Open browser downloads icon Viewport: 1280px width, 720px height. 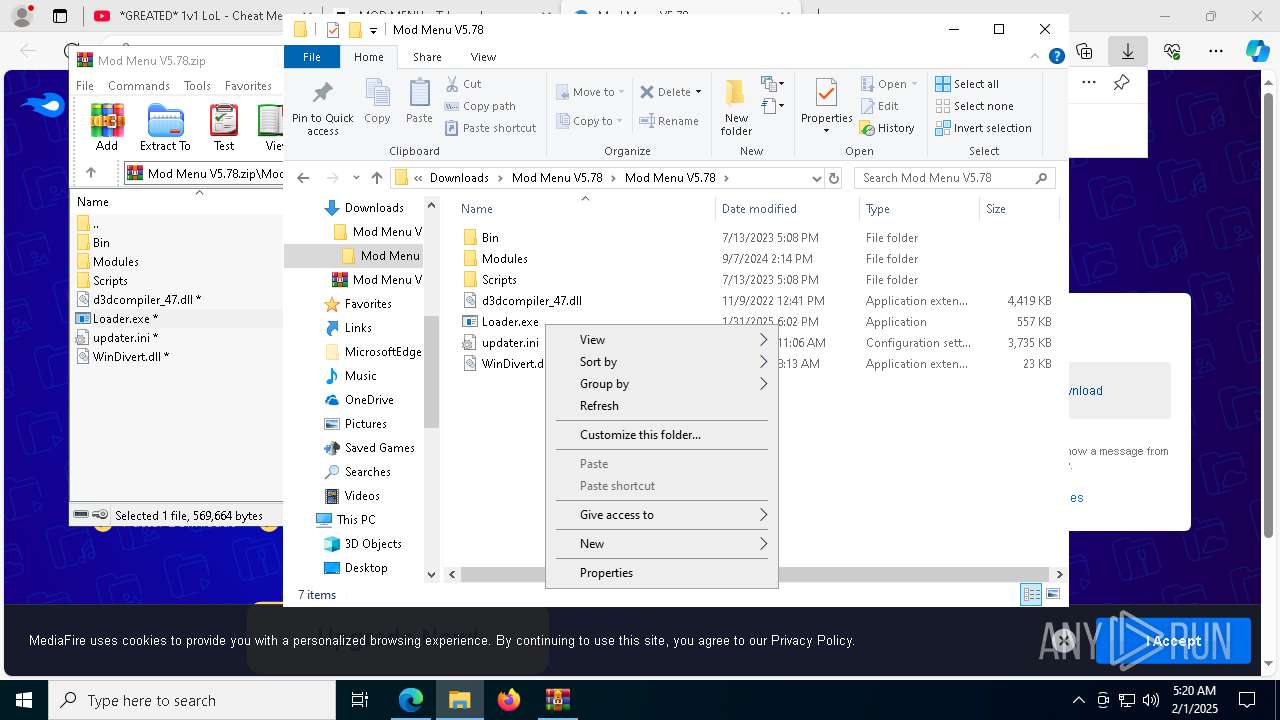pyautogui.click(x=1127, y=51)
